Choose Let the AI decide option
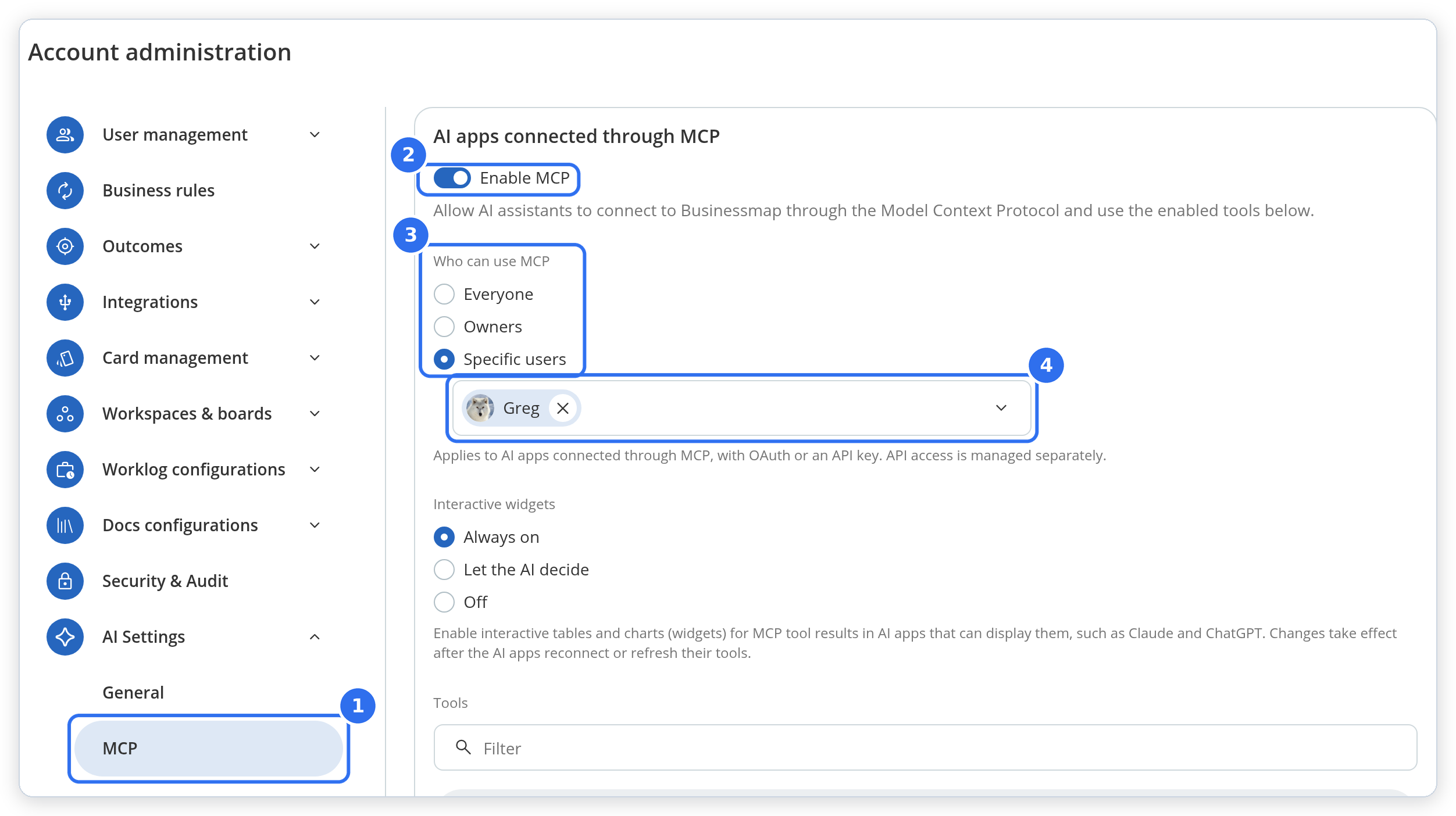The height and width of the screenshot is (816, 1456). click(x=444, y=570)
